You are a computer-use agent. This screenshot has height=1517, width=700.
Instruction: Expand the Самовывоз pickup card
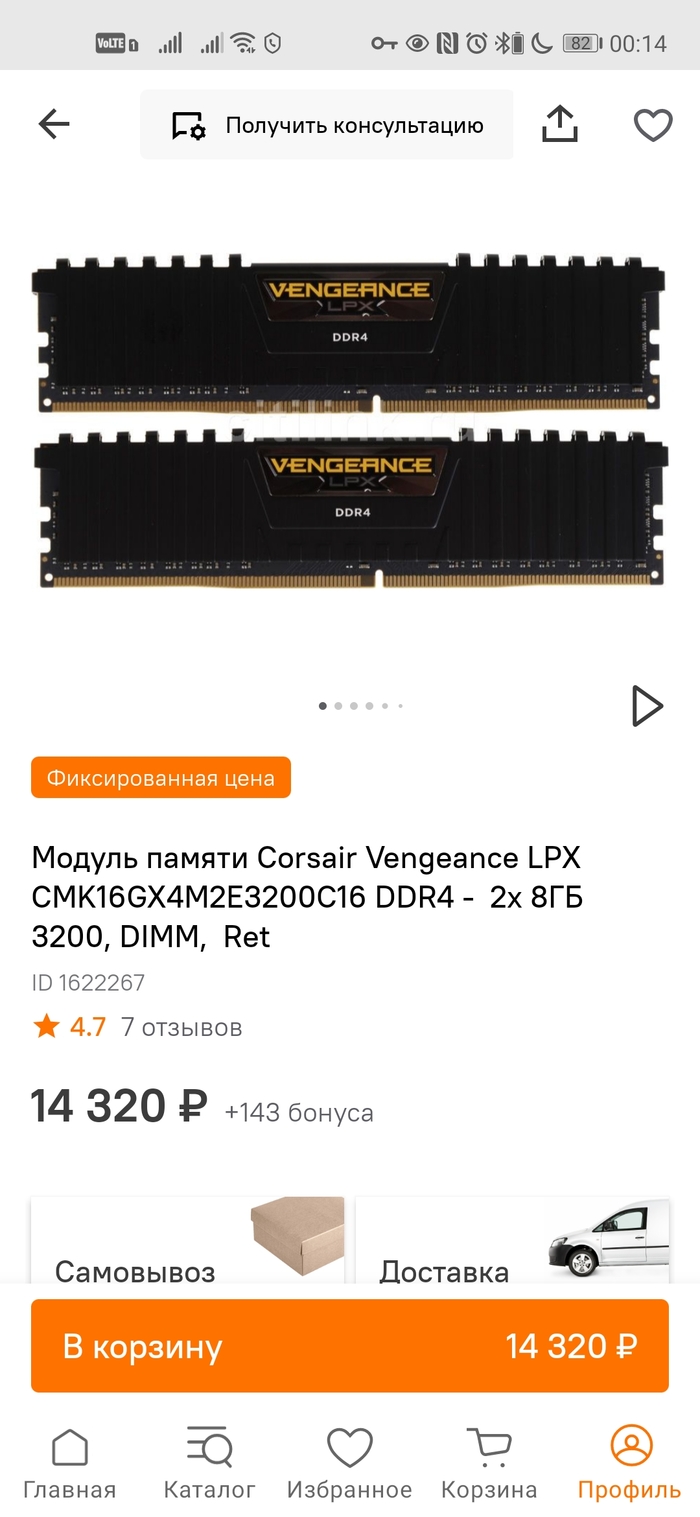[x=187, y=1240]
